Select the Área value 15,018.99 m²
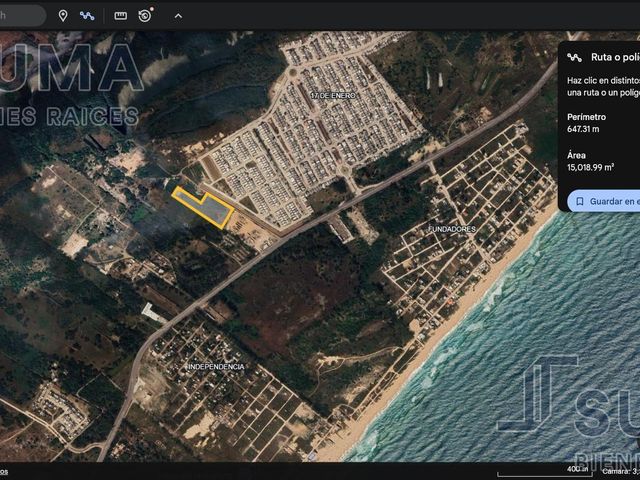Screen dimensions: 640x480 [x=590, y=167]
